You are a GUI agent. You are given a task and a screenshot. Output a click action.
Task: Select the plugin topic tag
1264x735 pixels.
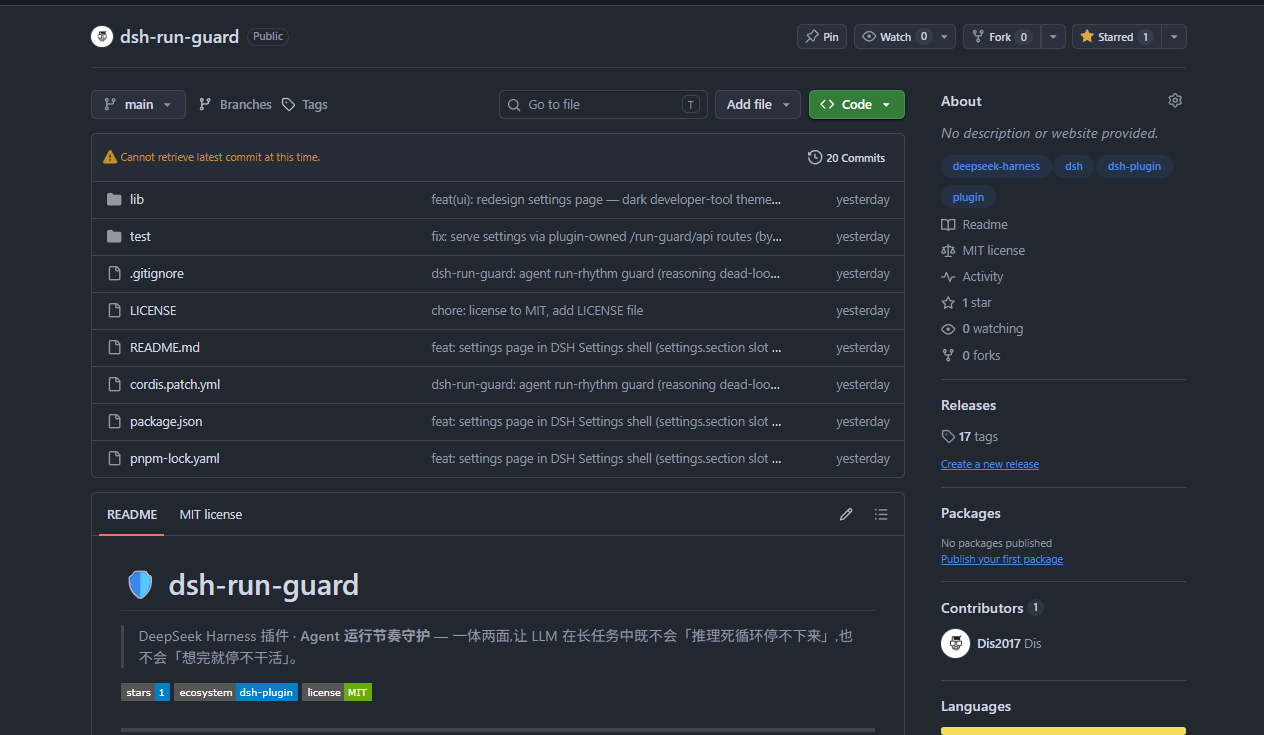[968, 197]
